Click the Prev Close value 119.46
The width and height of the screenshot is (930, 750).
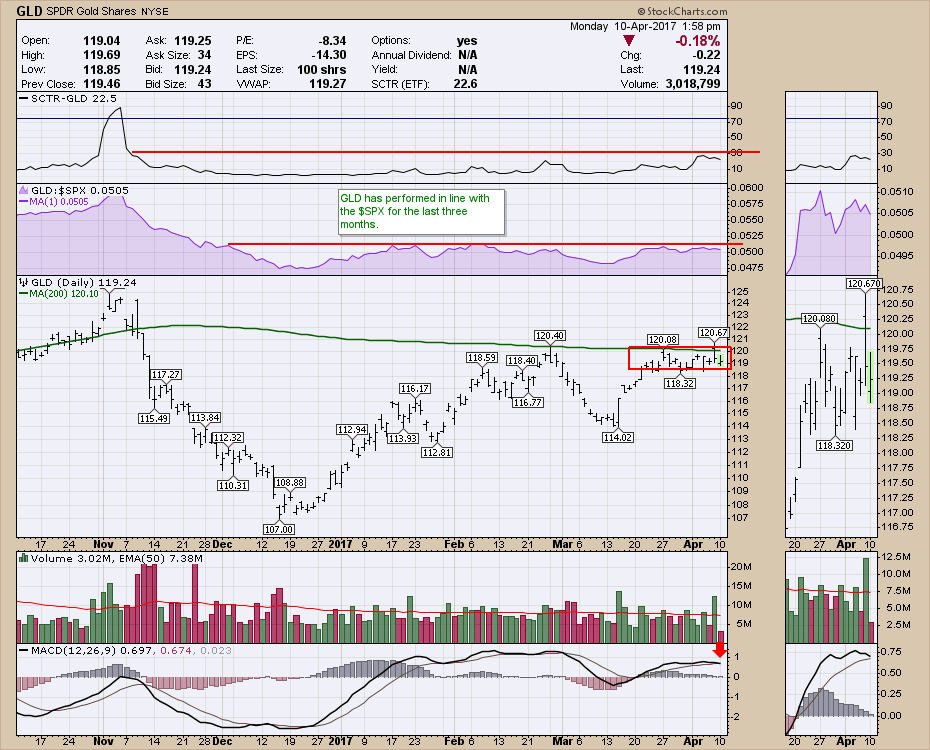tap(101, 84)
